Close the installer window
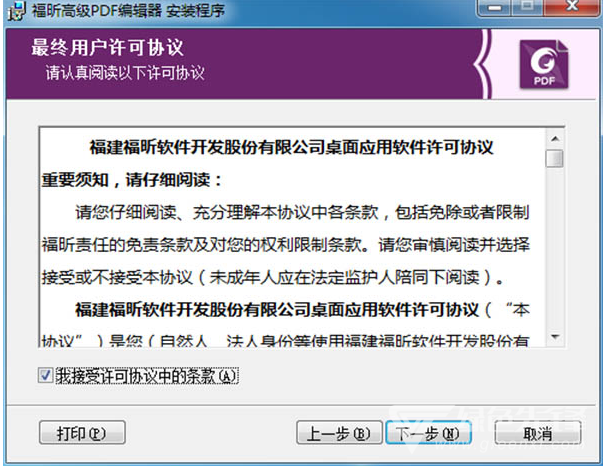 point(572,7)
